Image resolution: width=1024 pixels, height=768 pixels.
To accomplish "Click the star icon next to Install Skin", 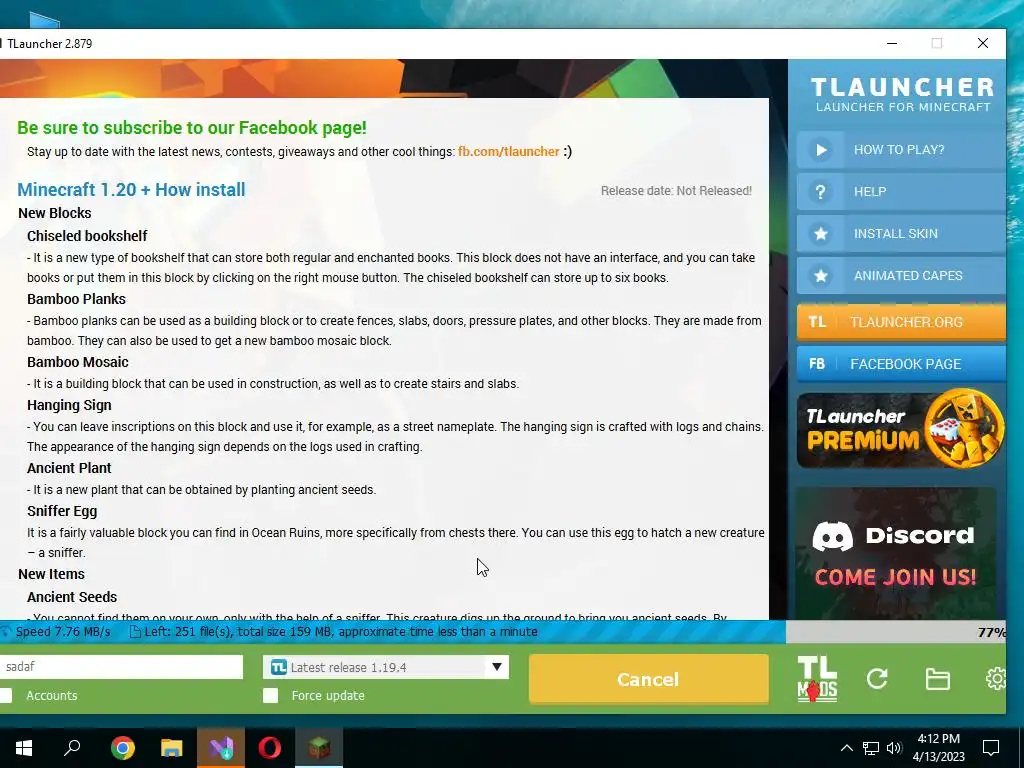I will point(821,233).
